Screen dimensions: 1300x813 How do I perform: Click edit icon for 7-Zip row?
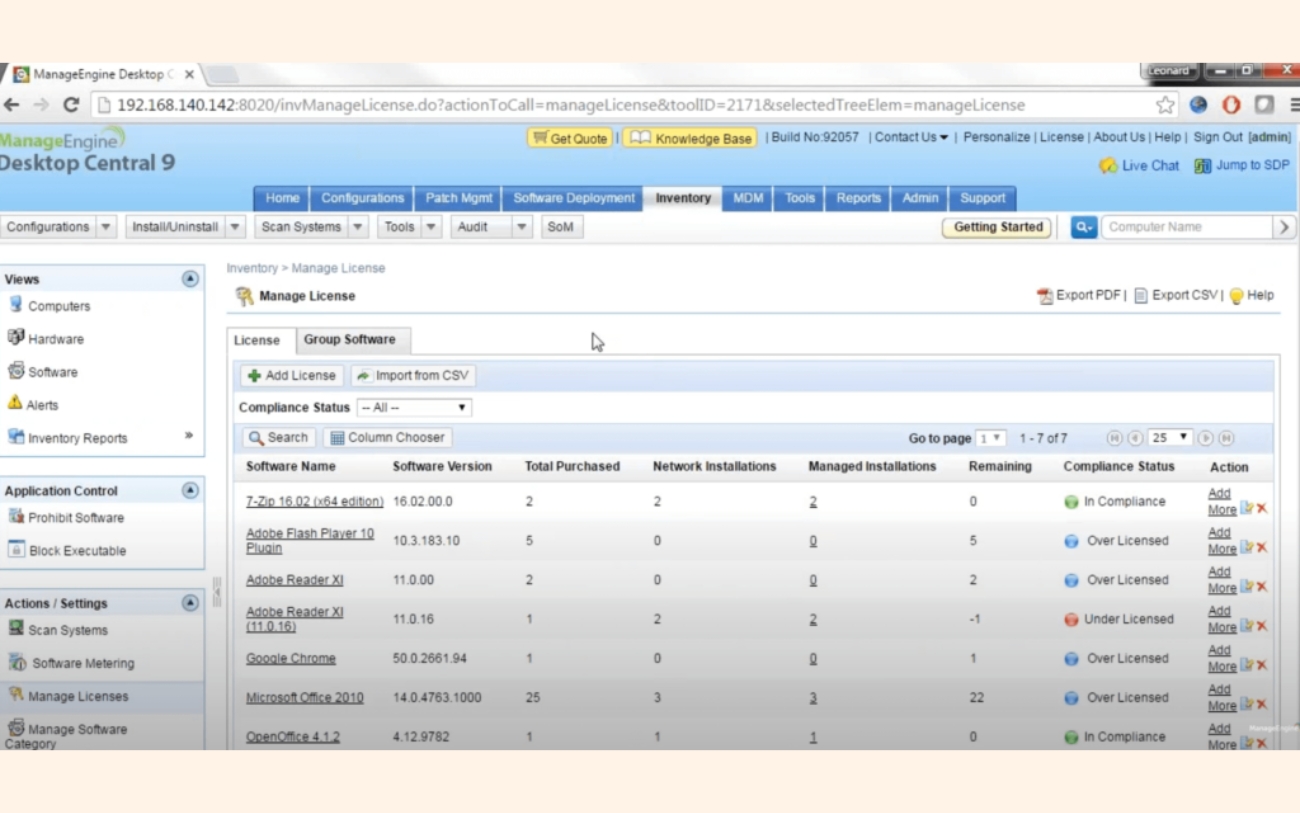(x=1246, y=508)
